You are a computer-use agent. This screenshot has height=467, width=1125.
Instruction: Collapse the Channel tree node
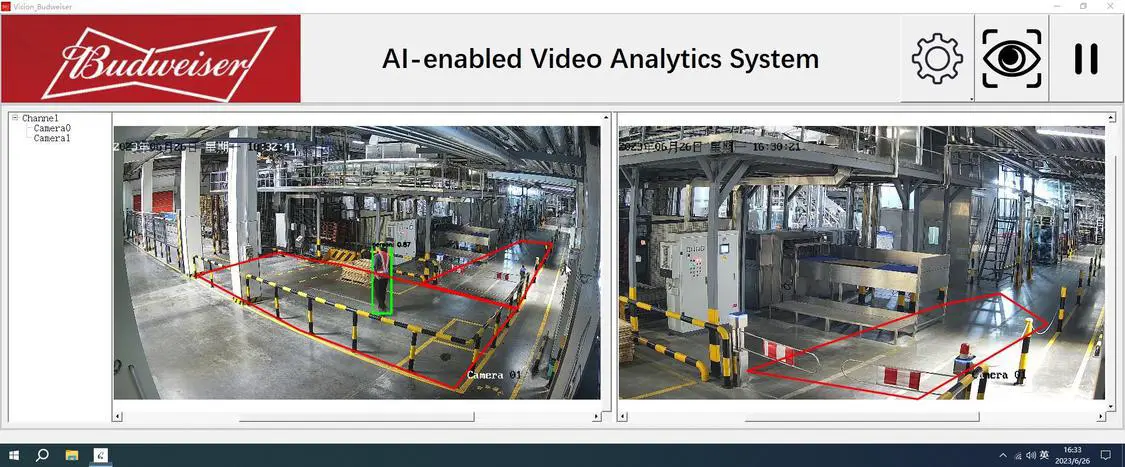16,118
